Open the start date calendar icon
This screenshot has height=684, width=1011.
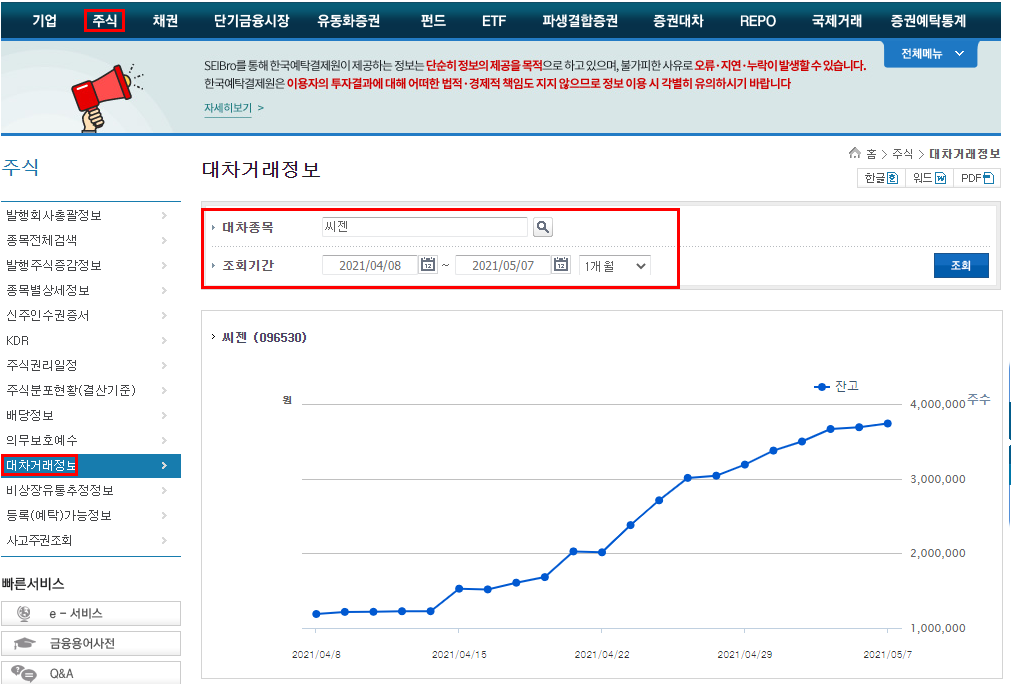427,264
